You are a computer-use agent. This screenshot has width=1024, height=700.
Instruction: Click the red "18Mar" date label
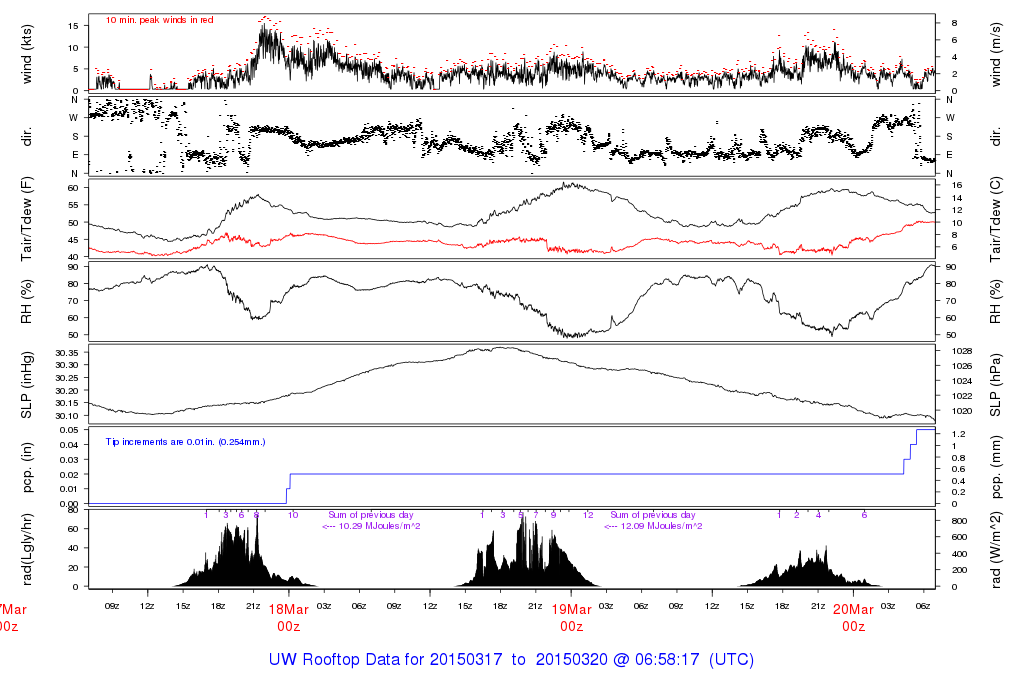[289, 609]
